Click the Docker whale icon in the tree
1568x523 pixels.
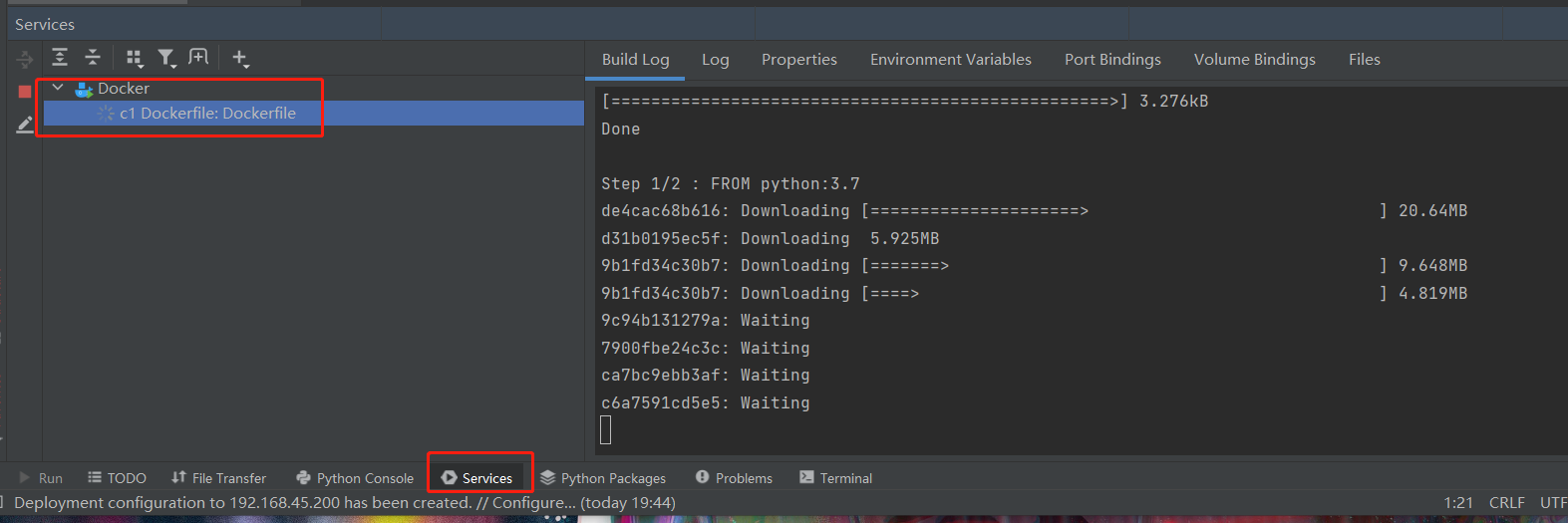click(x=84, y=89)
